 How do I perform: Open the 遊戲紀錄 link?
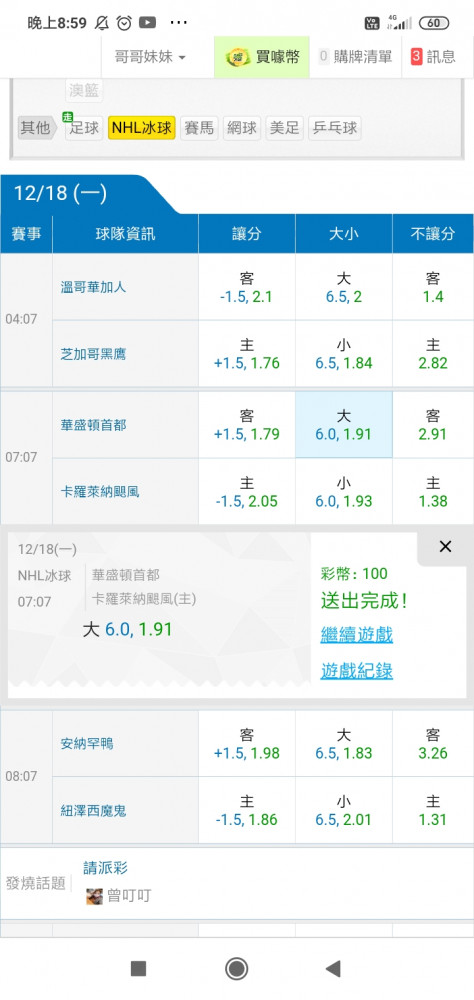click(x=356, y=671)
